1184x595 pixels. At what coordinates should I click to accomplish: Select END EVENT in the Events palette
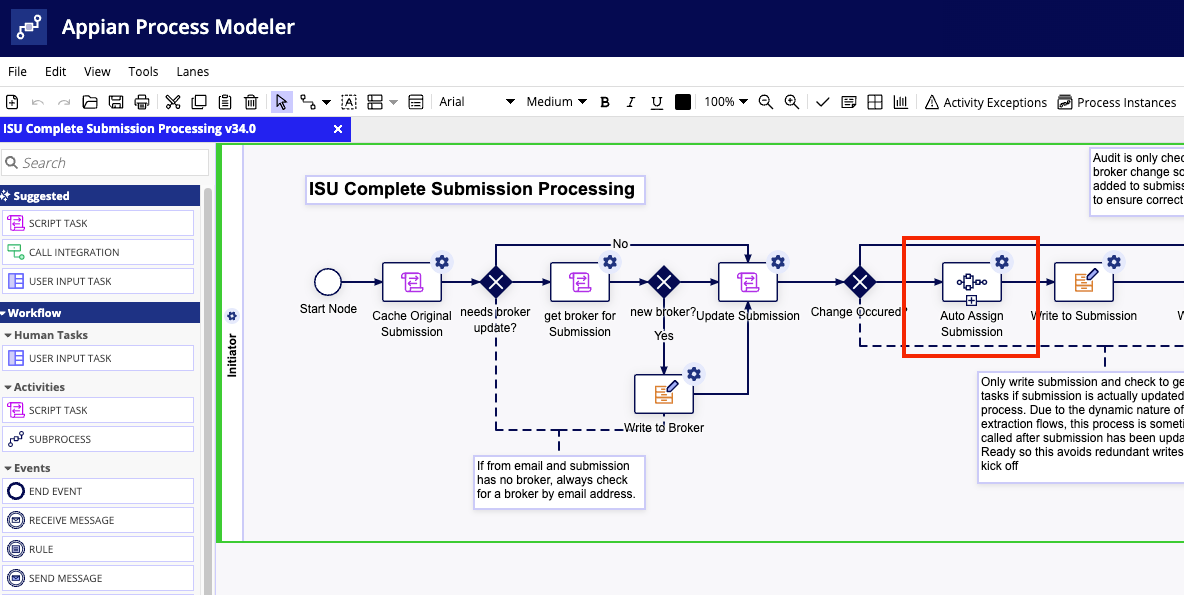click(x=98, y=492)
